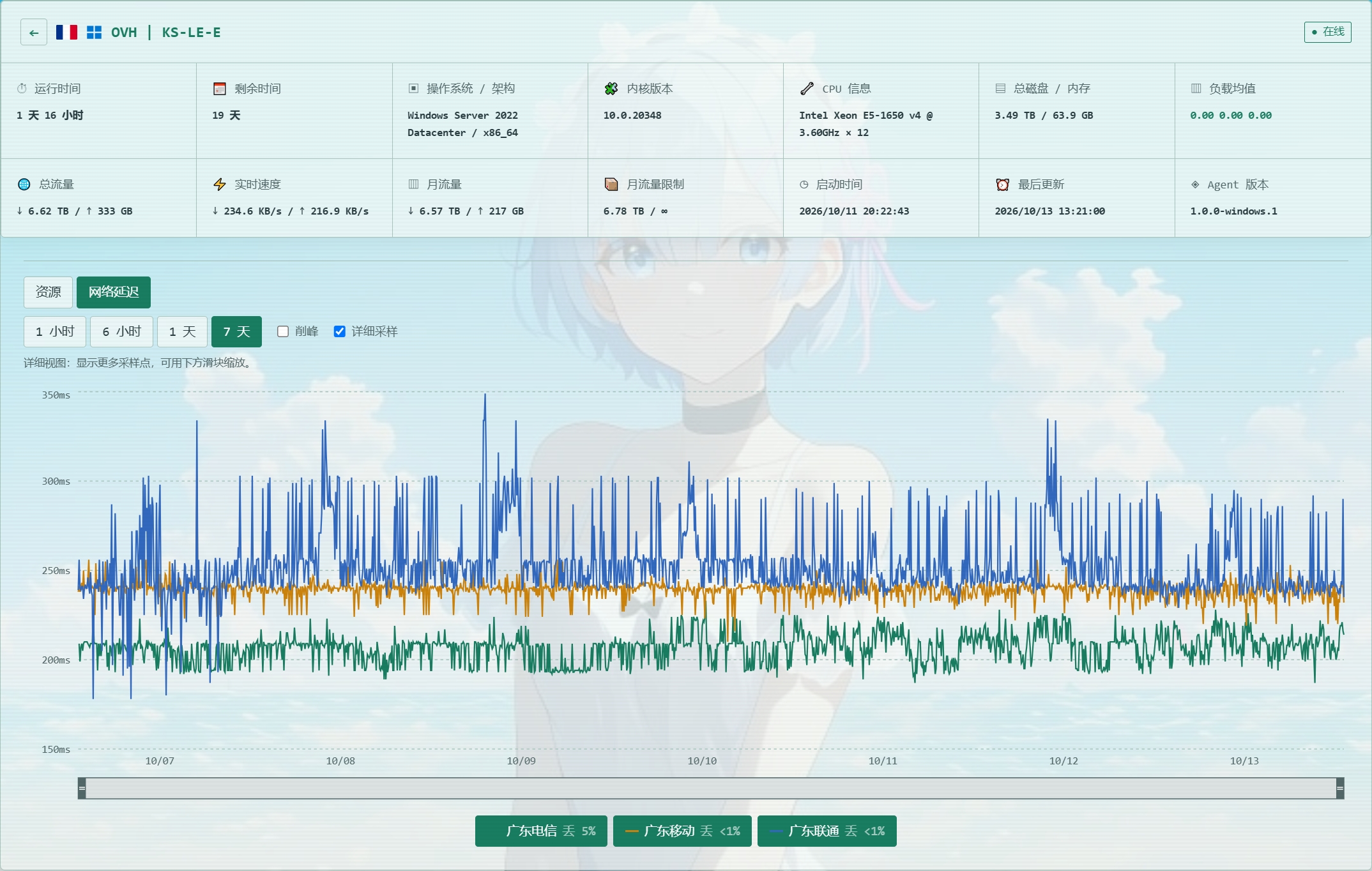Click the back arrow button
1372x871 pixels.
(34, 33)
